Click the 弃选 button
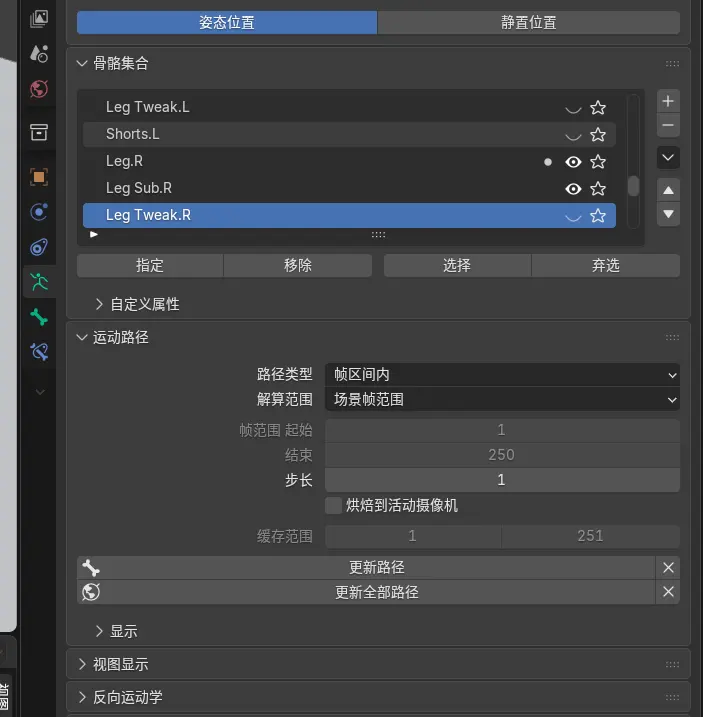The height and width of the screenshot is (717, 703). tap(606, 266)
